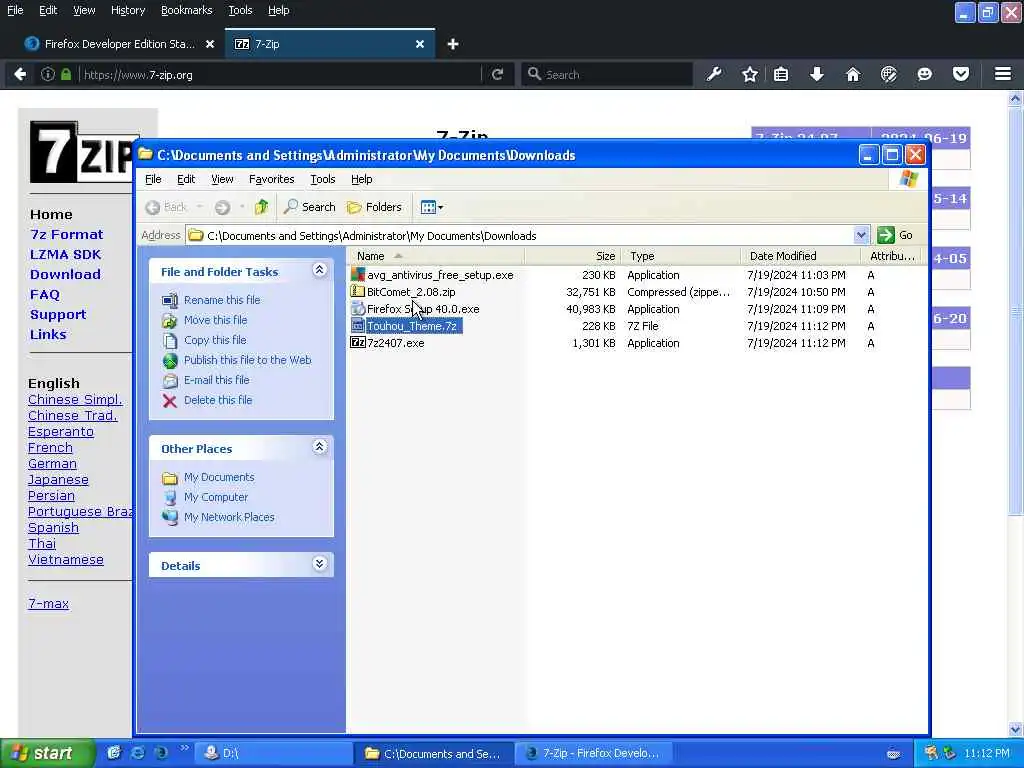
Task: Open Firefox History menu
Action: [128, 10]
